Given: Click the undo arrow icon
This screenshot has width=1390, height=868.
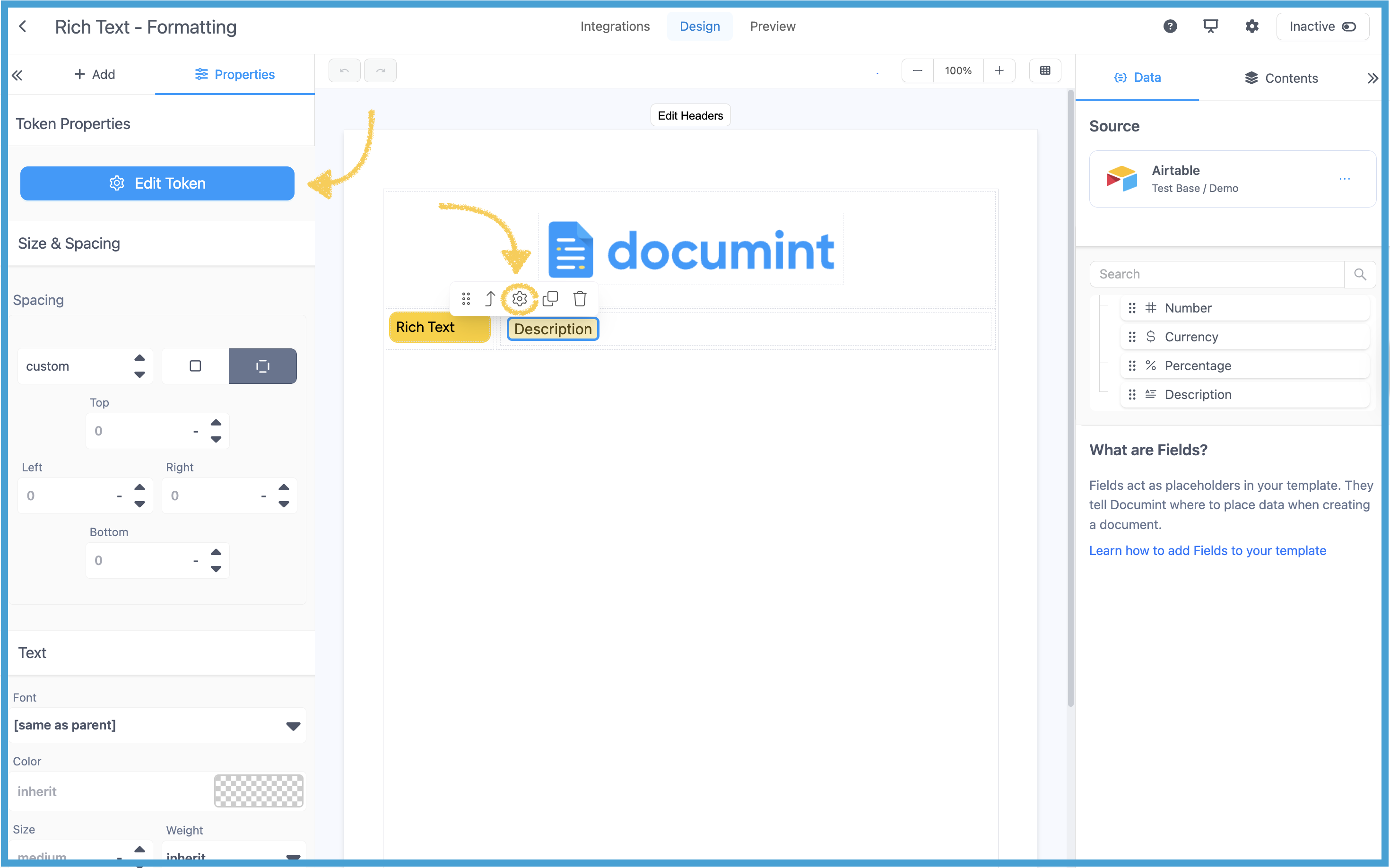Looking at the screenshot, I should point(344,70).
